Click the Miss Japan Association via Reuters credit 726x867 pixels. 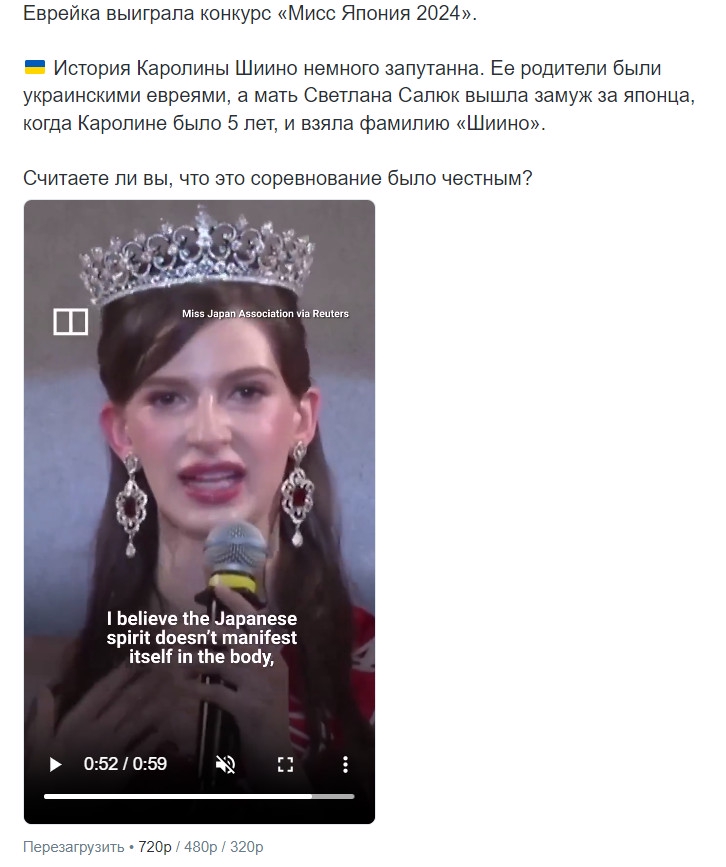coord(265,314)
